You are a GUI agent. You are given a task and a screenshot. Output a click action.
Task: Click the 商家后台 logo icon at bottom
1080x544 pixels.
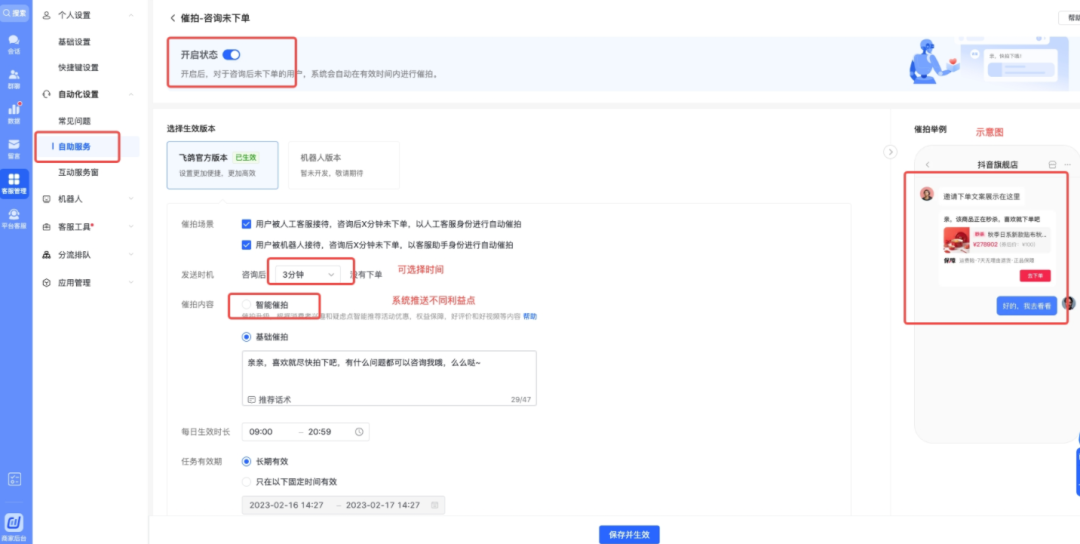pyautogui.click(x=14, y=521)
